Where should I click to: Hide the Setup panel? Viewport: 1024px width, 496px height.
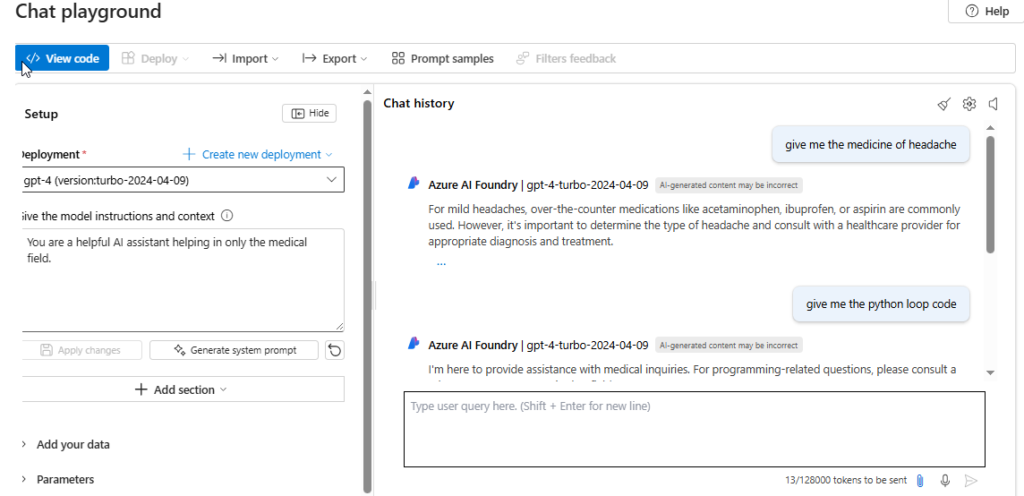tap(310, 114)
